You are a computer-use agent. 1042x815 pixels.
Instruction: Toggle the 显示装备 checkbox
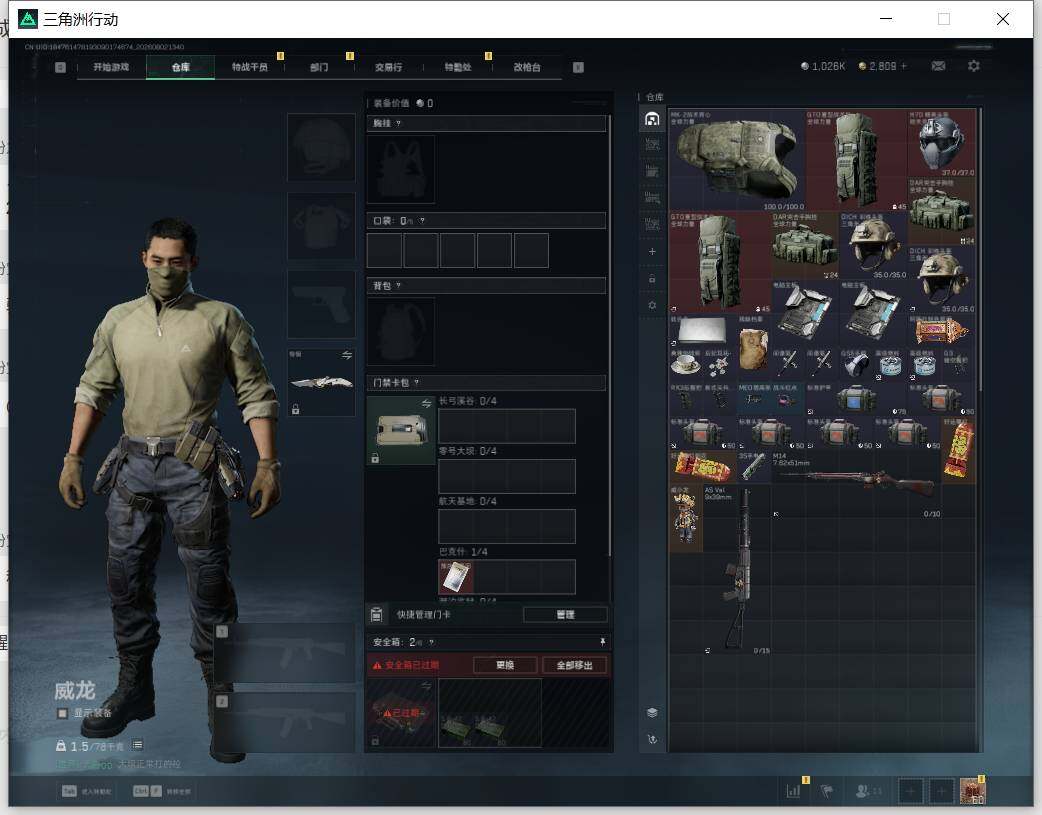pyautogui.click(x=62, y=713)
